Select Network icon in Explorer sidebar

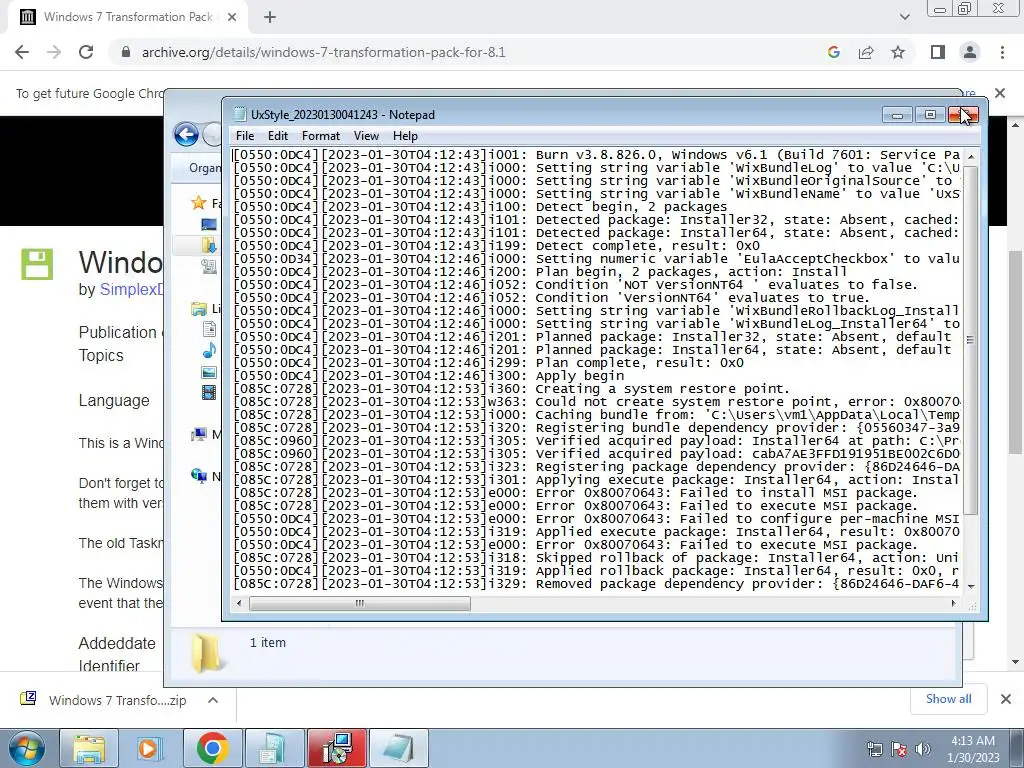coord(199,475)
